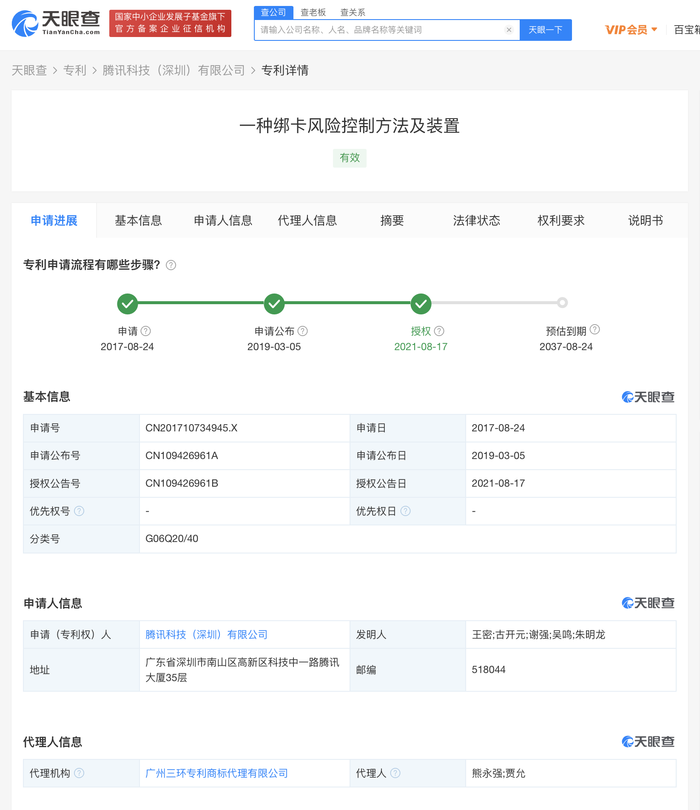Click 申请日 value 2017-08-24 in table
The image size is (700, 810).
[498, 428]
